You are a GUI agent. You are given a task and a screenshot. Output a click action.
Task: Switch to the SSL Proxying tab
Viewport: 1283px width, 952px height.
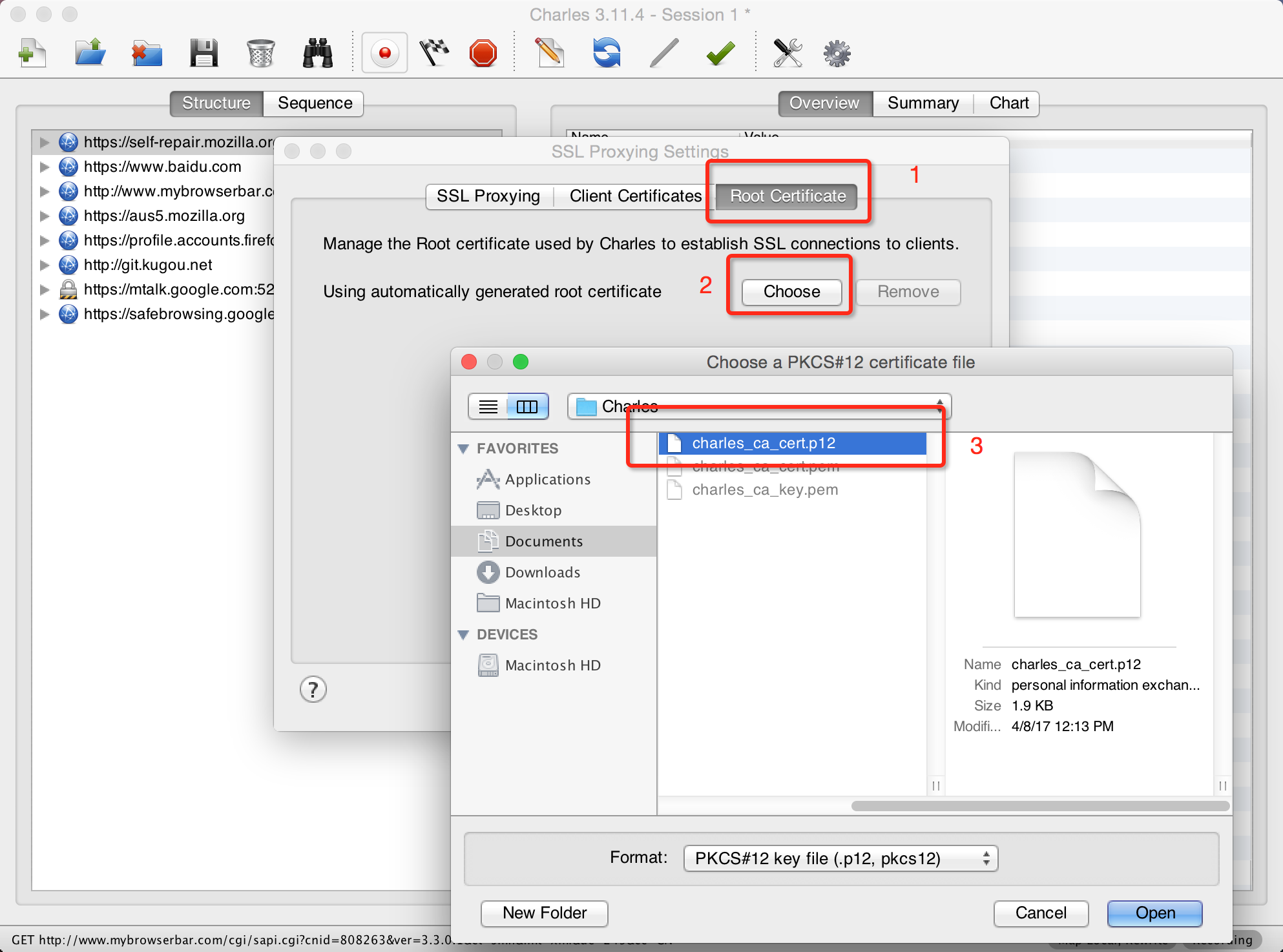click(x=488, y=196)
